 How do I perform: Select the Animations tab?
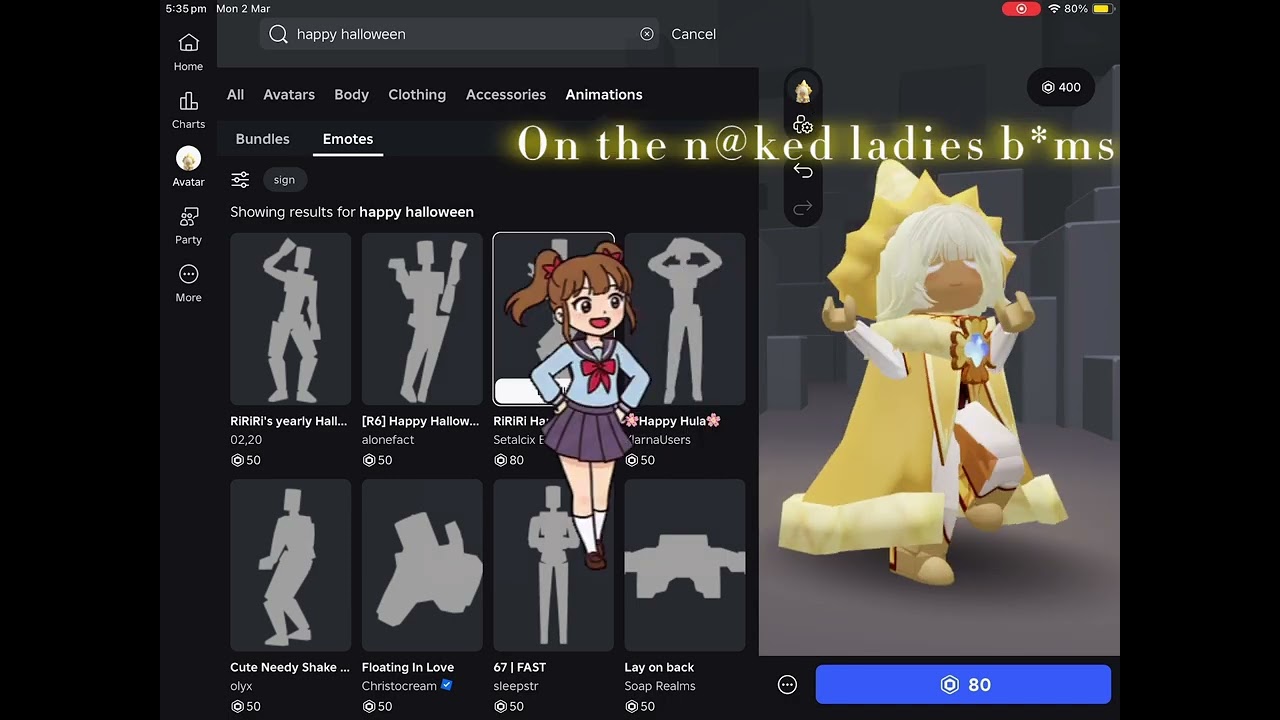click(x=604, y=95)
